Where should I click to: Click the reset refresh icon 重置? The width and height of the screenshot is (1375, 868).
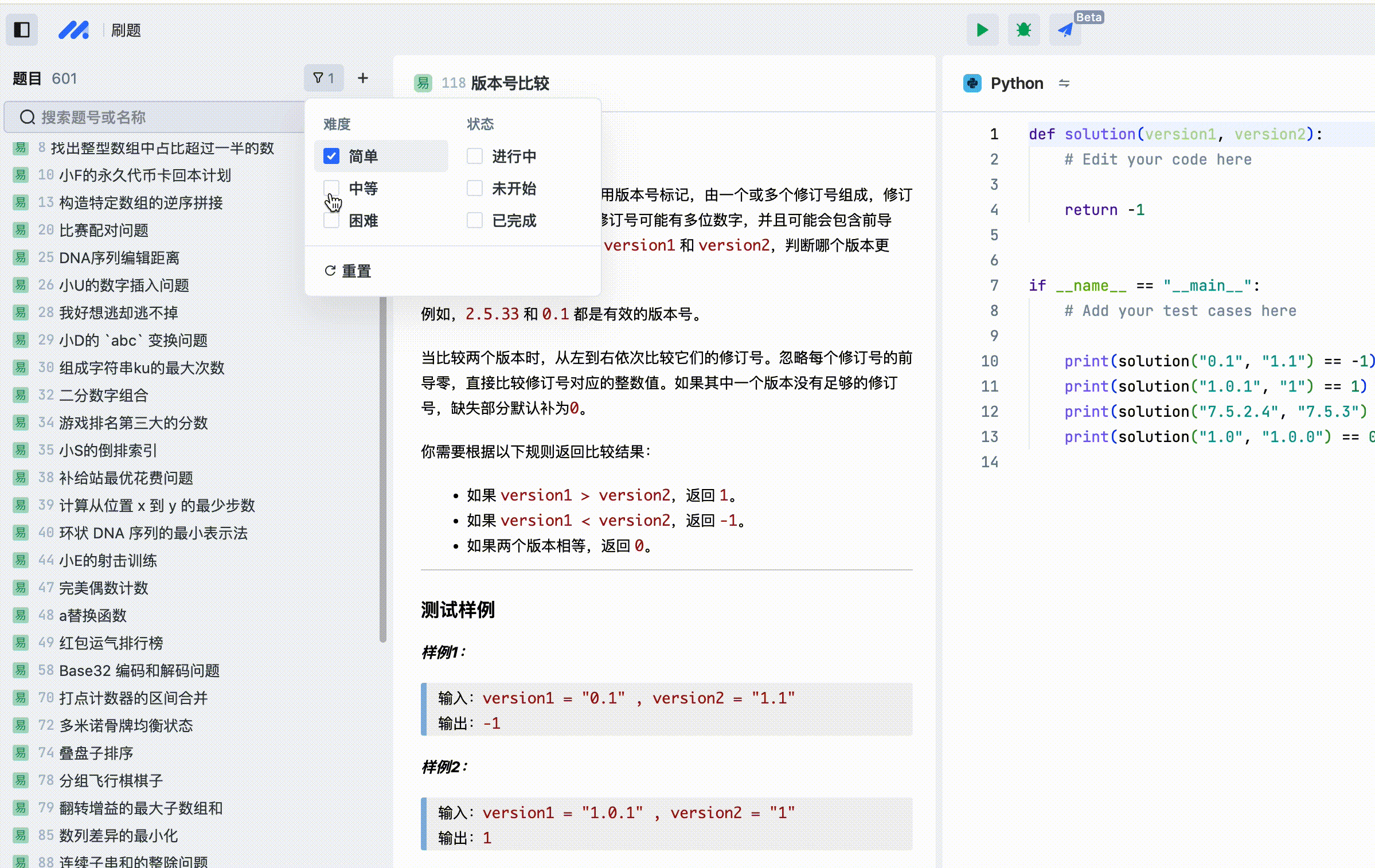[330, 271]
